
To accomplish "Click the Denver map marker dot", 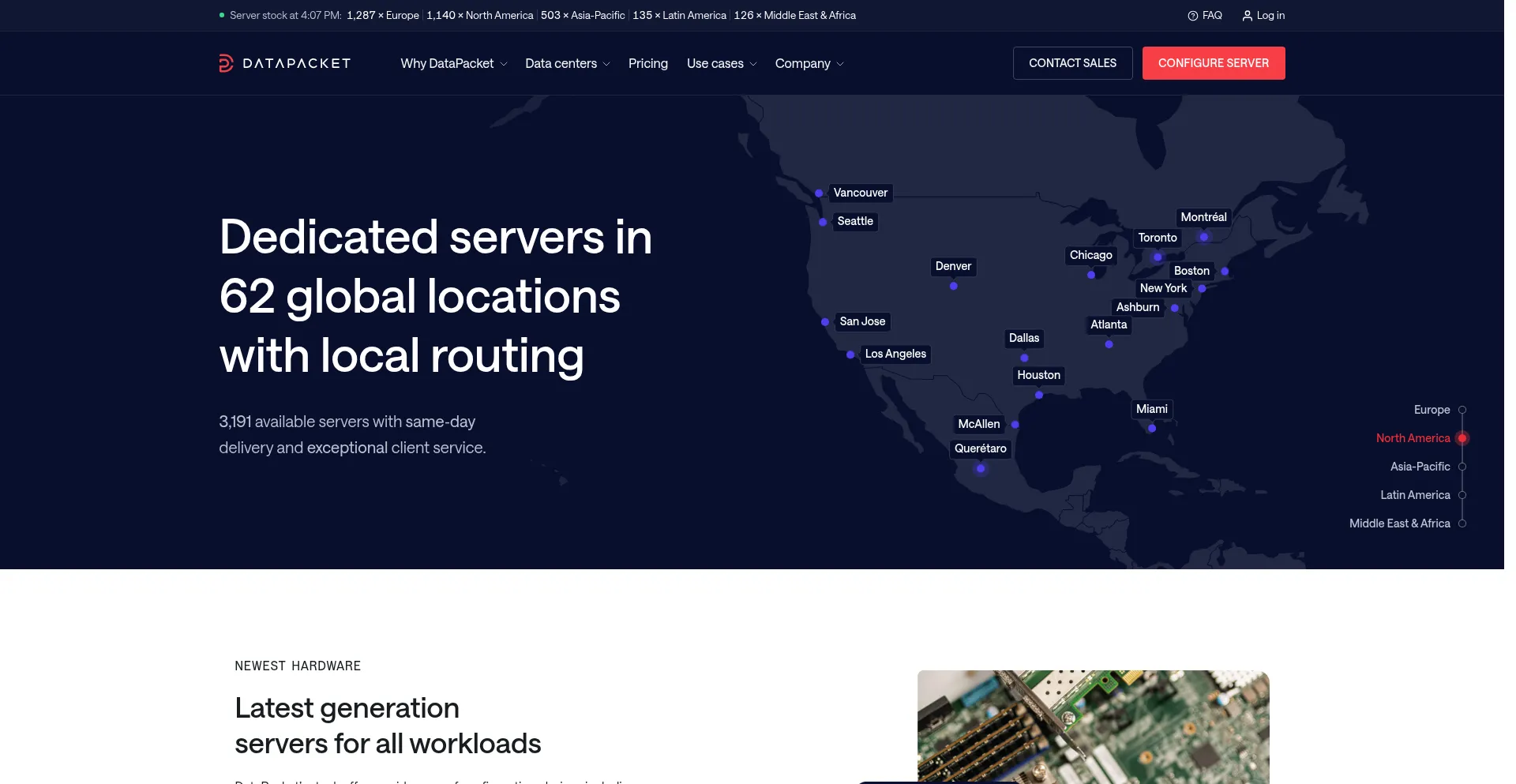I will tap(953, 286).
